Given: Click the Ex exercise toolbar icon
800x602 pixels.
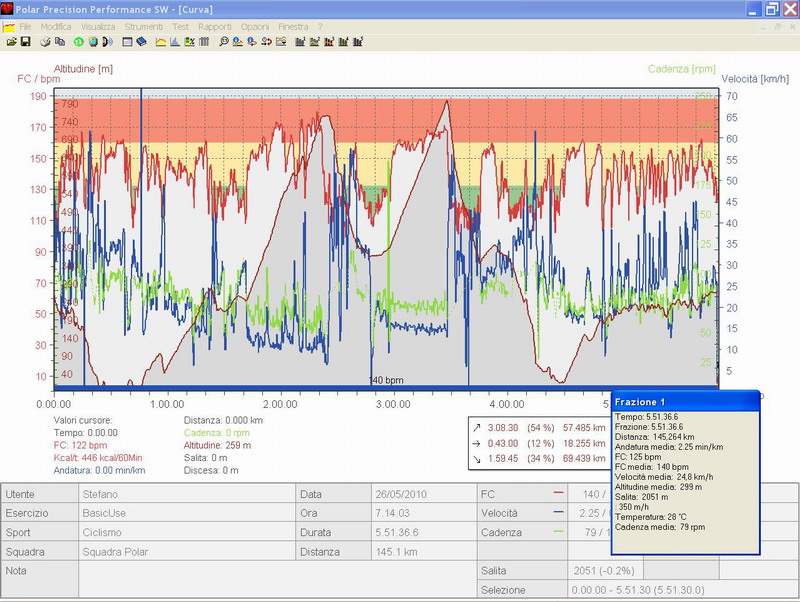Looking at the screenshot, I should [190, 42].
